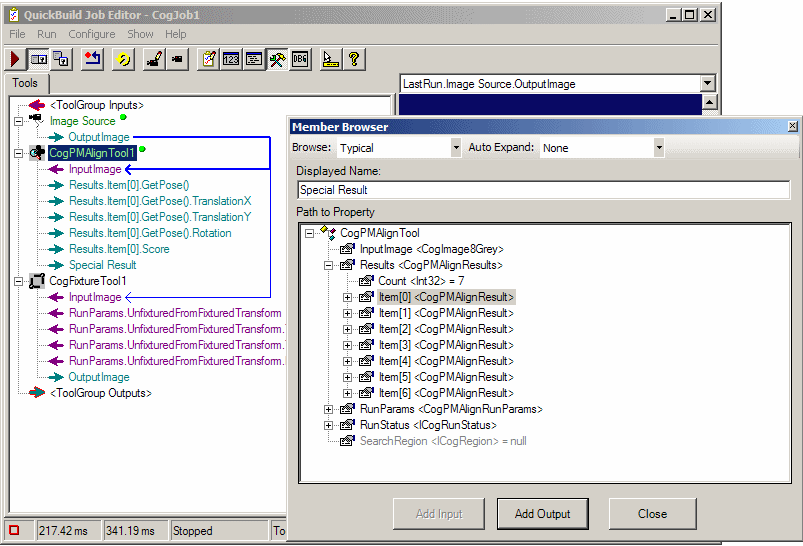This screenshot has width=803, height=546.
Task: Open the Help menu
Action: (176, 34)
